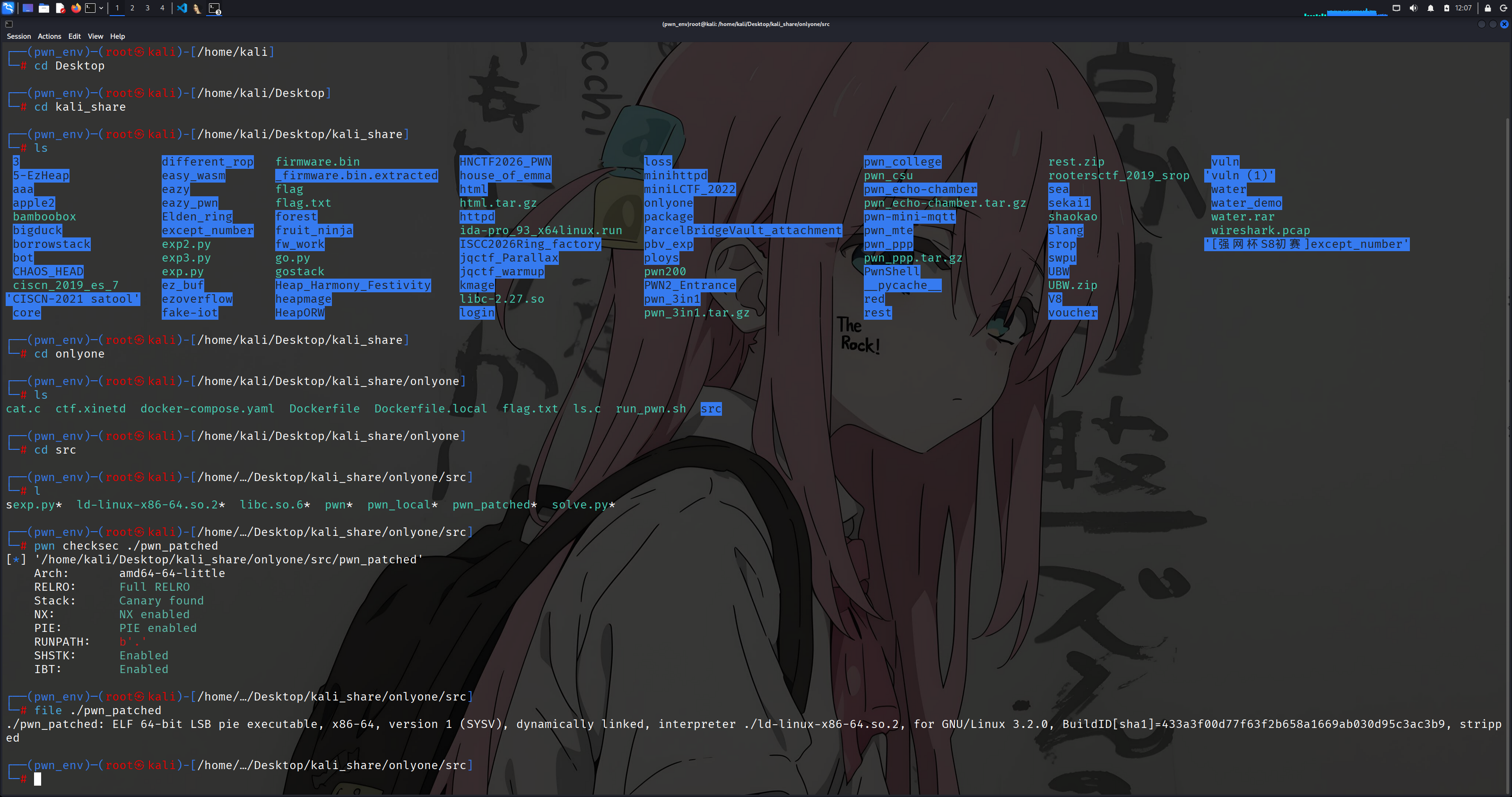Open the text editor launcher icon
This screenshot has width=1512, height=797.
pos(61,8)
